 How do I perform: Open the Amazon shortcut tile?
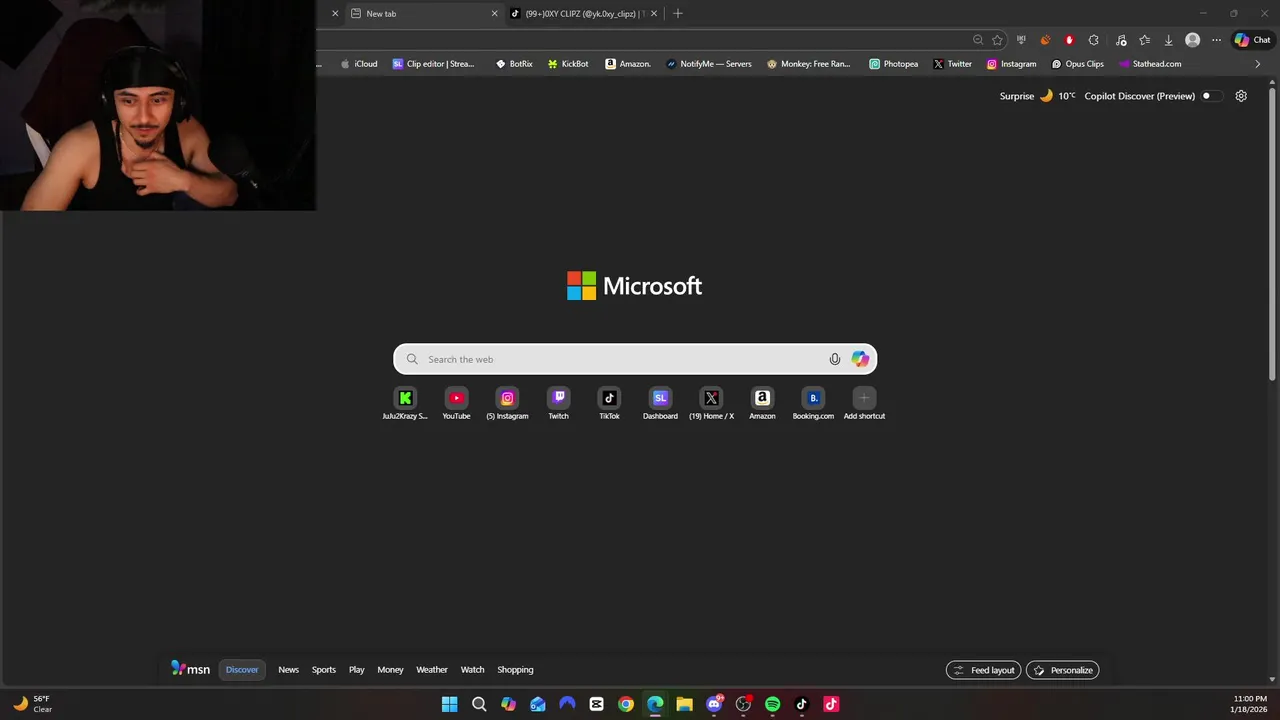[x=762, y=404]
